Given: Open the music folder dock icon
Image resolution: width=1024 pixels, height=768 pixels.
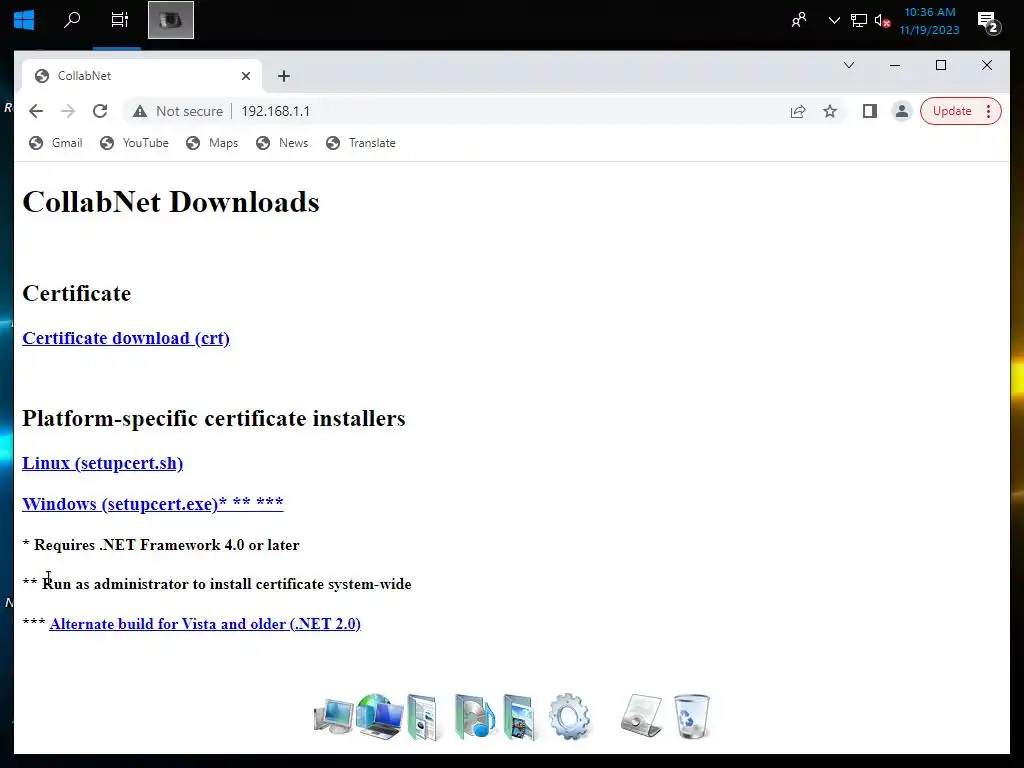Looking at the screenshot, I should click(475, 717).
